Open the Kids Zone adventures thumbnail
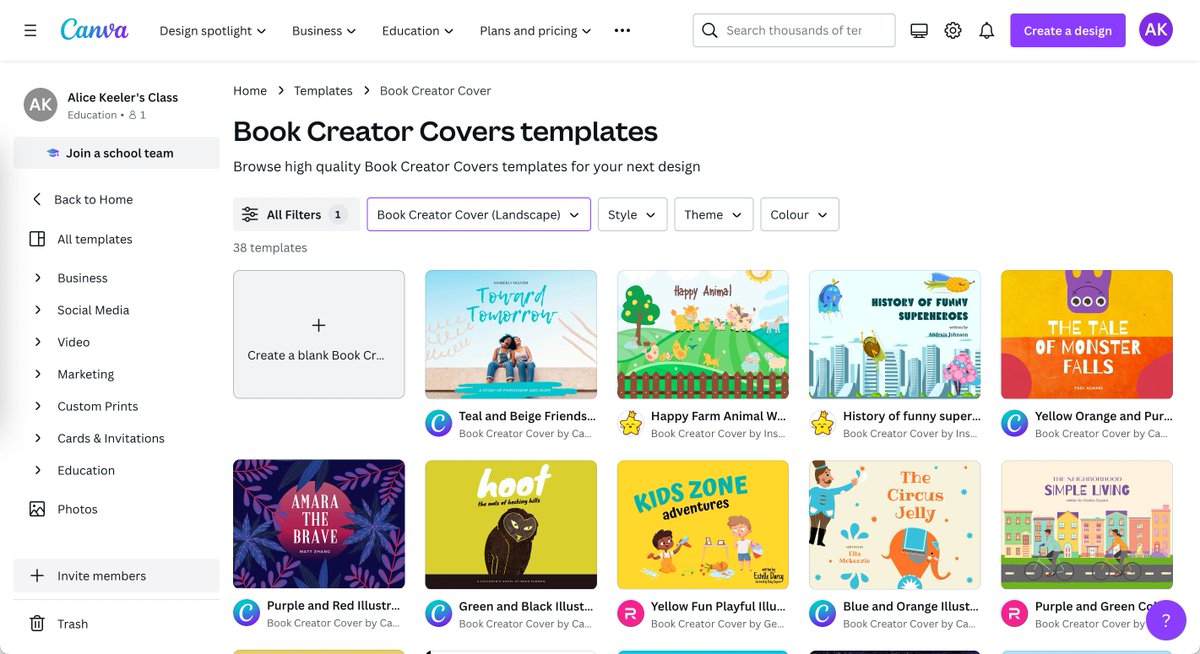This screenshot has height=654, width=1200. tap(703, 524)
